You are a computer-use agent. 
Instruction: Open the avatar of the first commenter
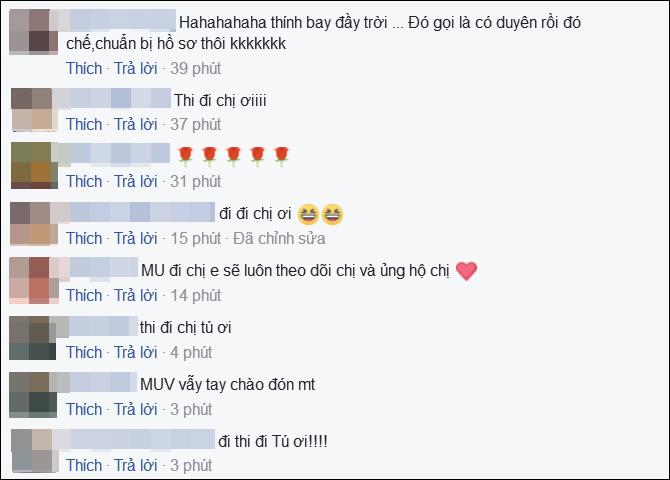[33, 32]
